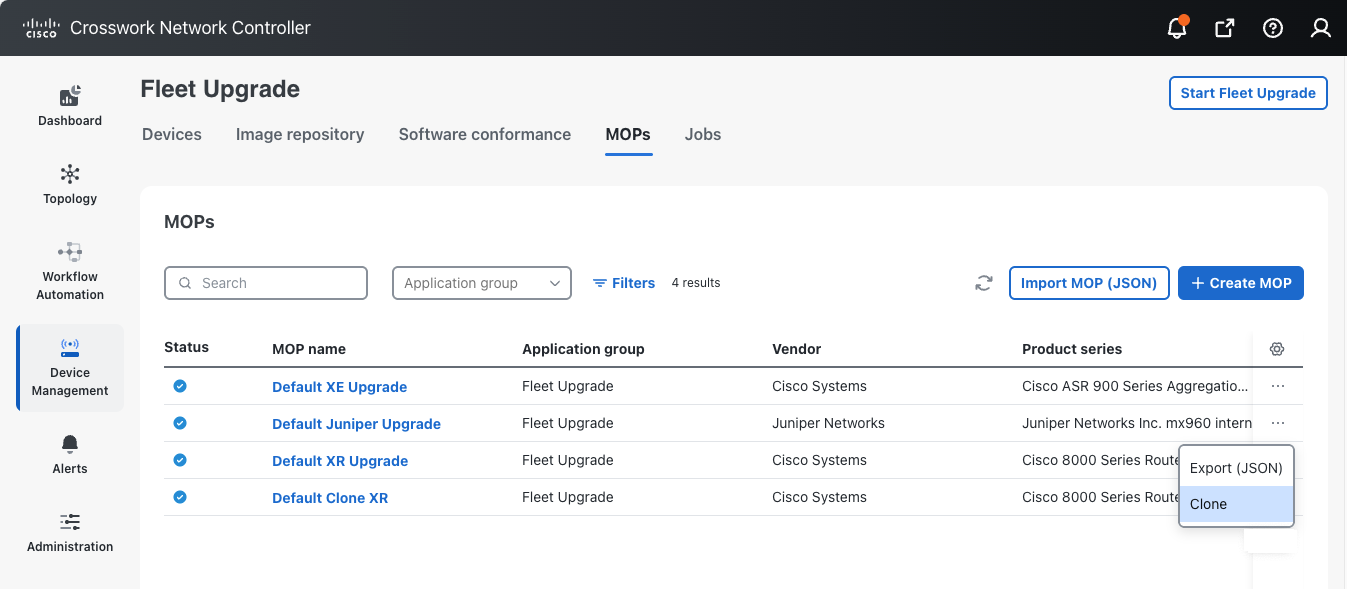The width and height of the screenshot is (1347, 589).
Task: Switch to the Image repository tab
Action: 300,134
